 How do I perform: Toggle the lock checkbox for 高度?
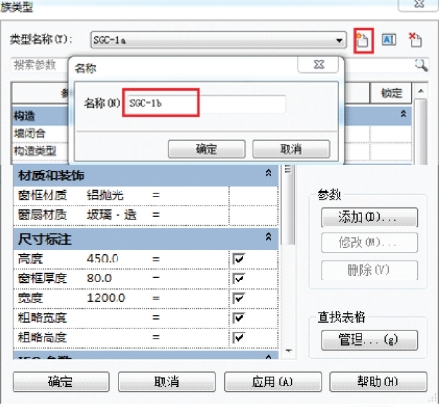238,259
